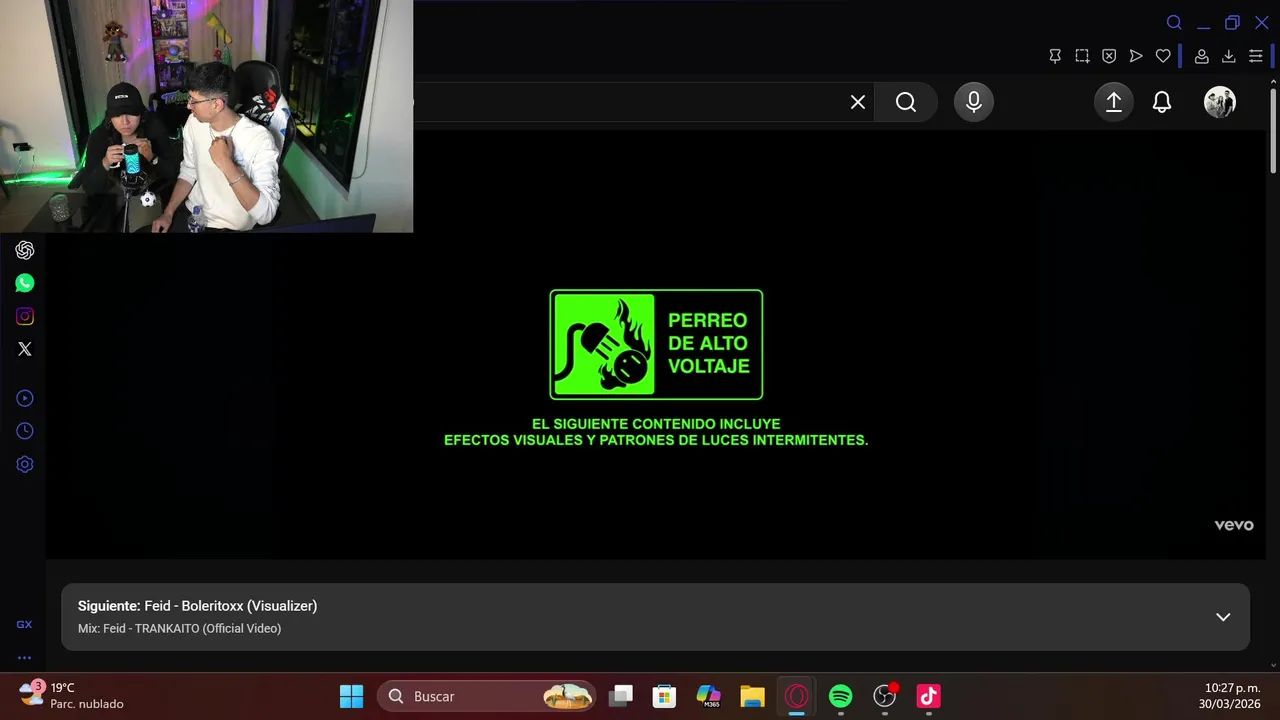Click the pinboard pin icon
This screenshot has width=1280, height=720.
pyautogui.click(x=1055, y=56)
